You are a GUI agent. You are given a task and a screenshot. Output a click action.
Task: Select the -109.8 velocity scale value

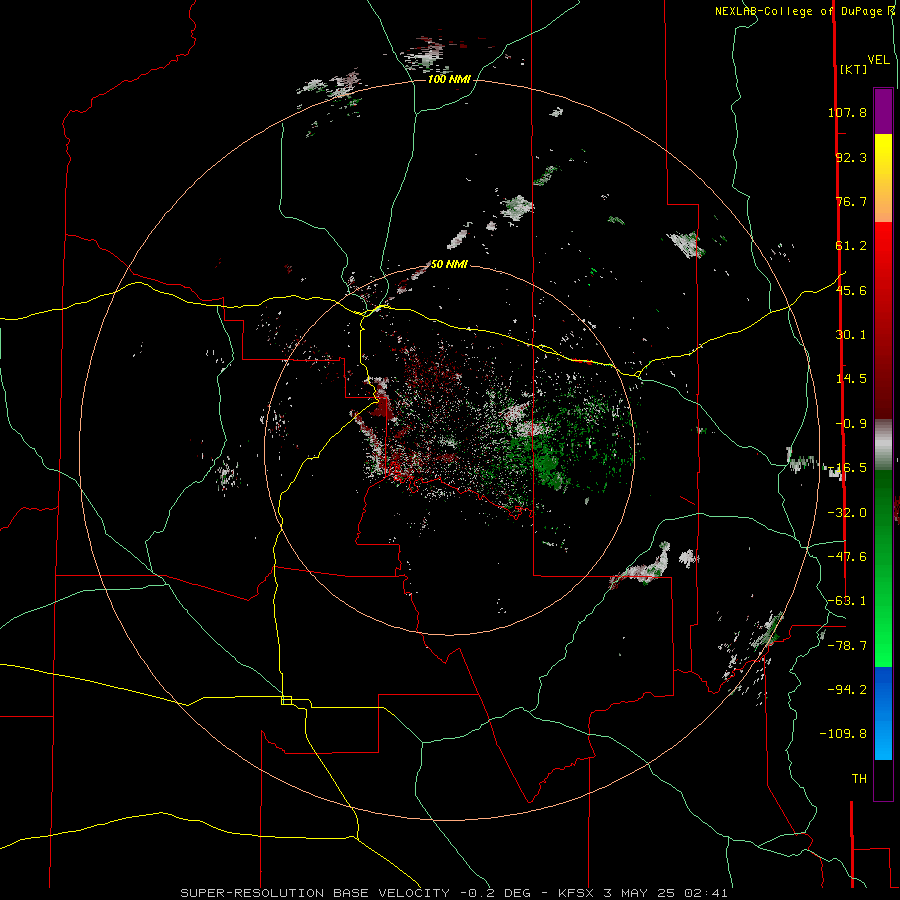click(x=844, y=734)
